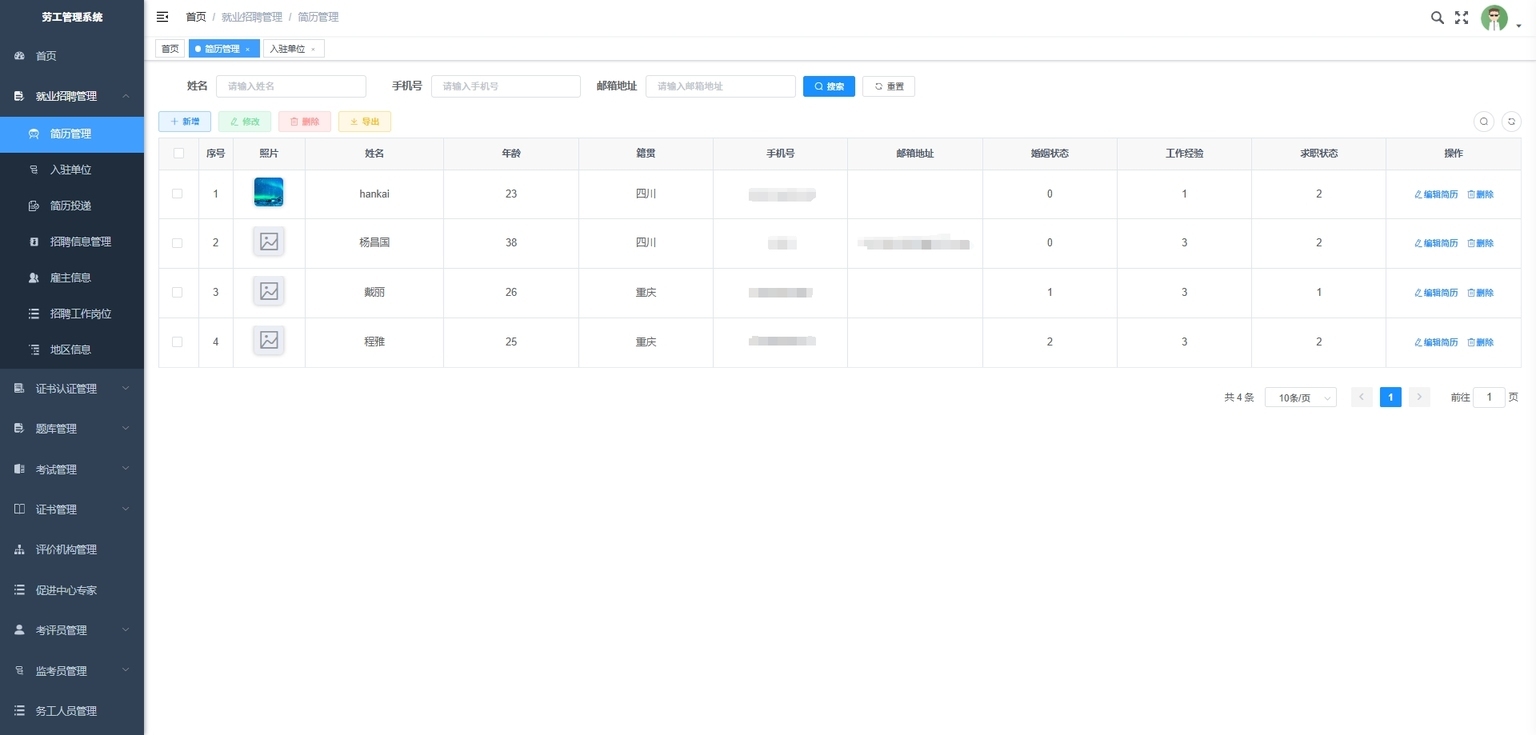This screenshot has width=1536, height=735.
Task: Click the 入驻单位 sidebar icon
Action: [33, 170]
